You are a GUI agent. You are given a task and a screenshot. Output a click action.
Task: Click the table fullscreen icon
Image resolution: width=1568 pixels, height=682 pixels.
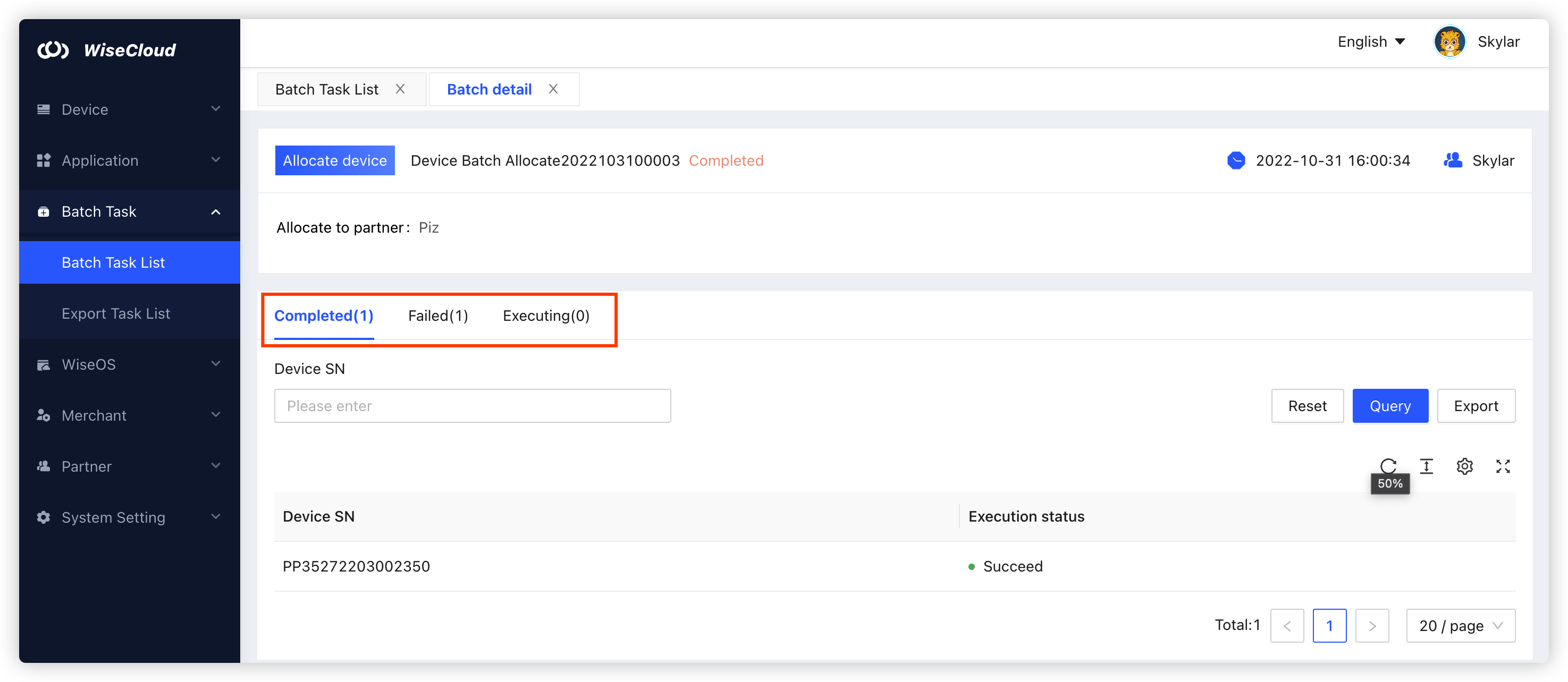point(1503,466)
